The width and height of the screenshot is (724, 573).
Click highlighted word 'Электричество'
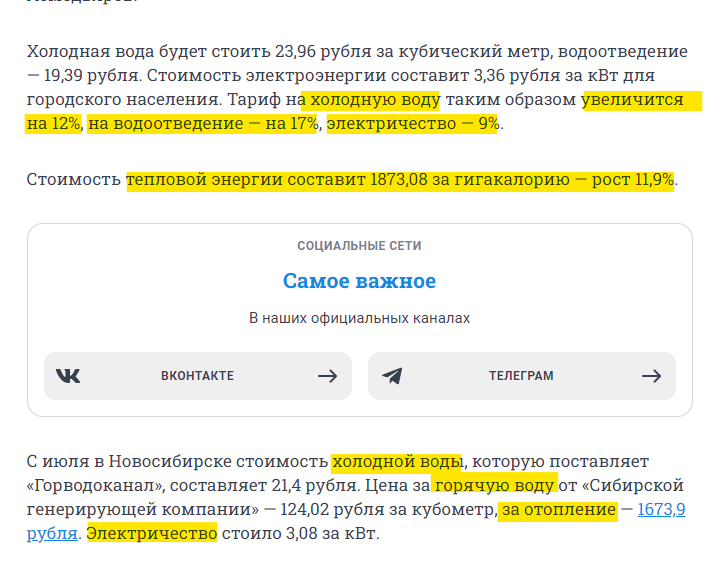coord(152,534)
